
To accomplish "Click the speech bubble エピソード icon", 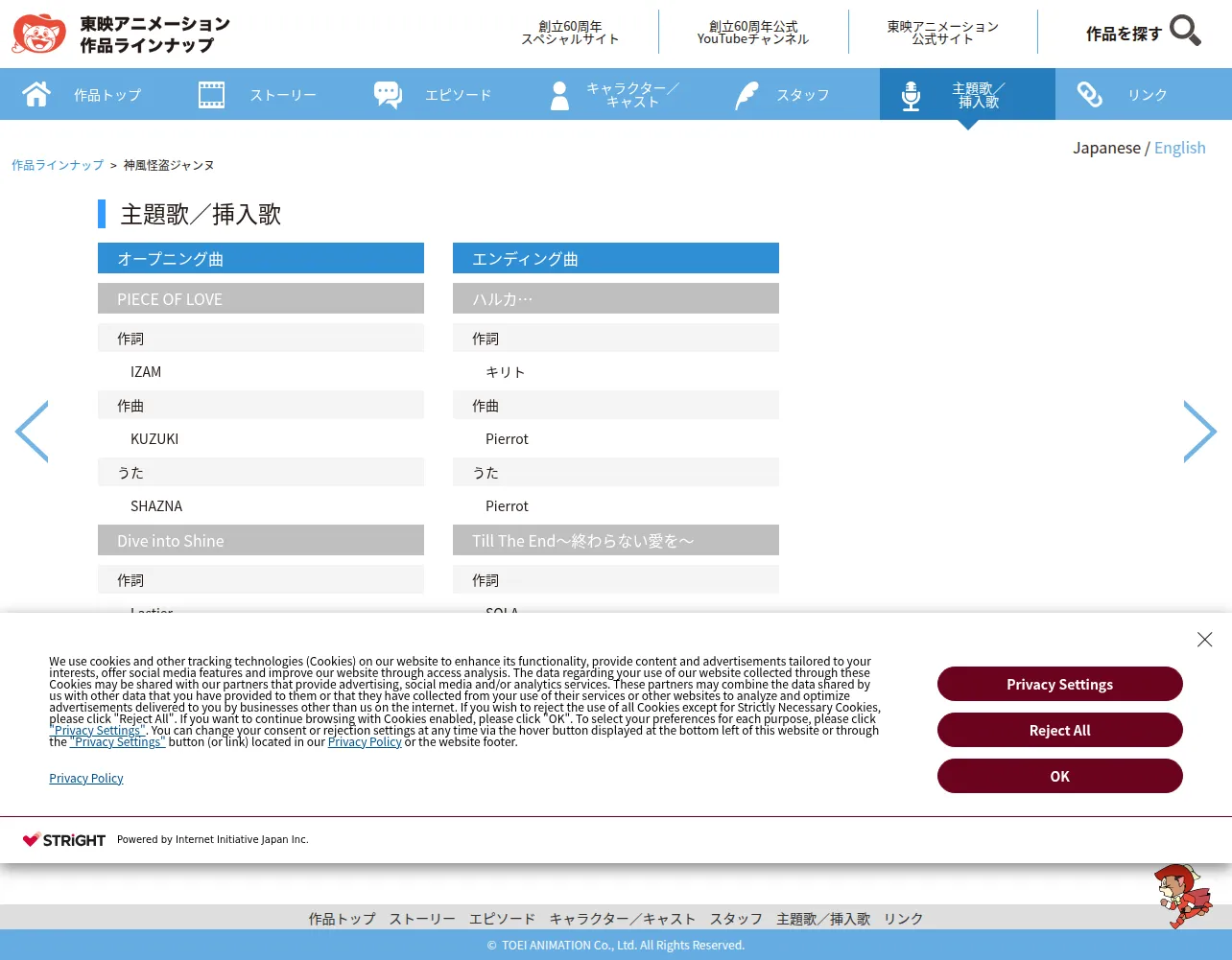I will [388, 95].
